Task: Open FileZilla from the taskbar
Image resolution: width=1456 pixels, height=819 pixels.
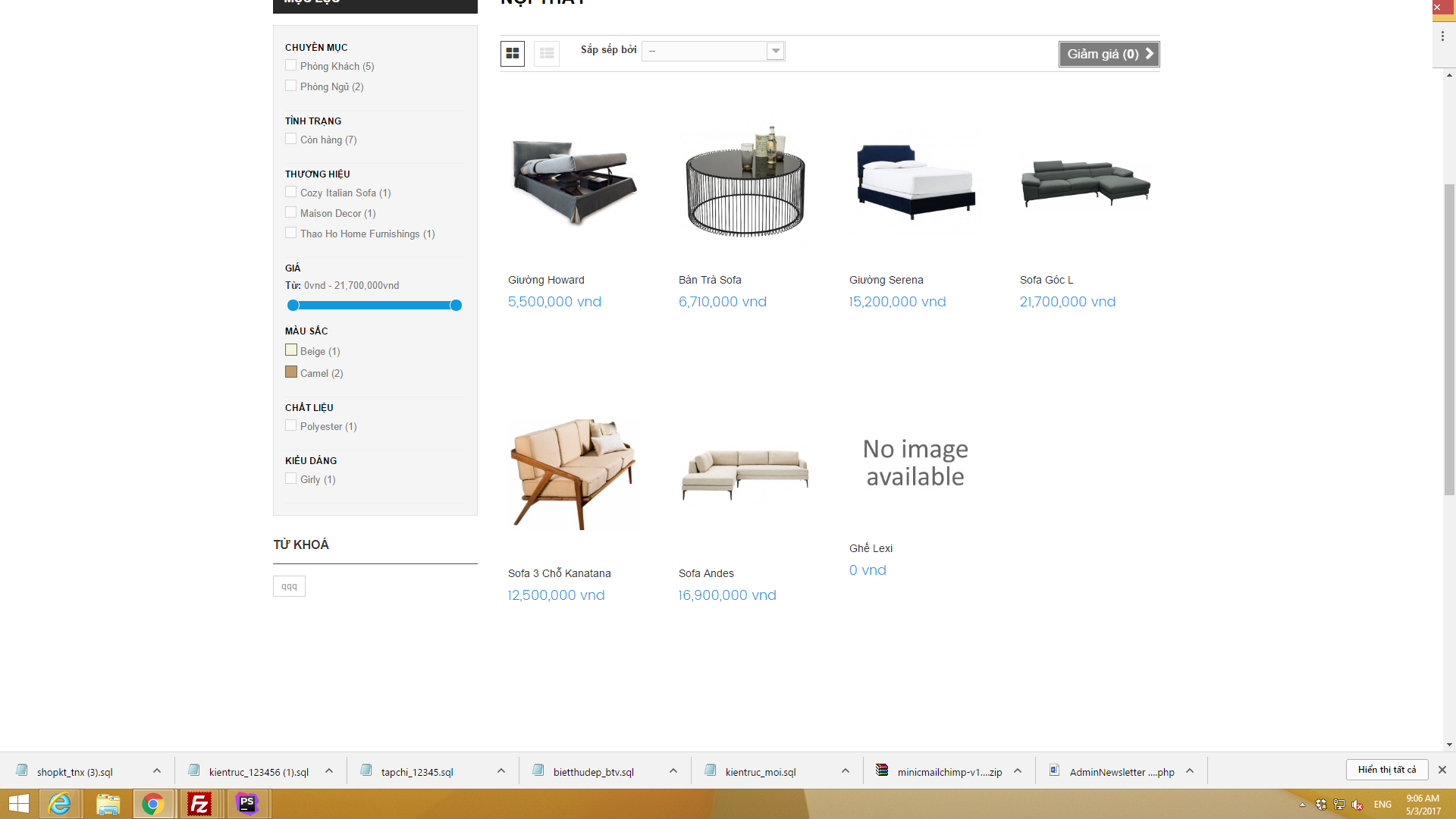Action: pos(199,804)
